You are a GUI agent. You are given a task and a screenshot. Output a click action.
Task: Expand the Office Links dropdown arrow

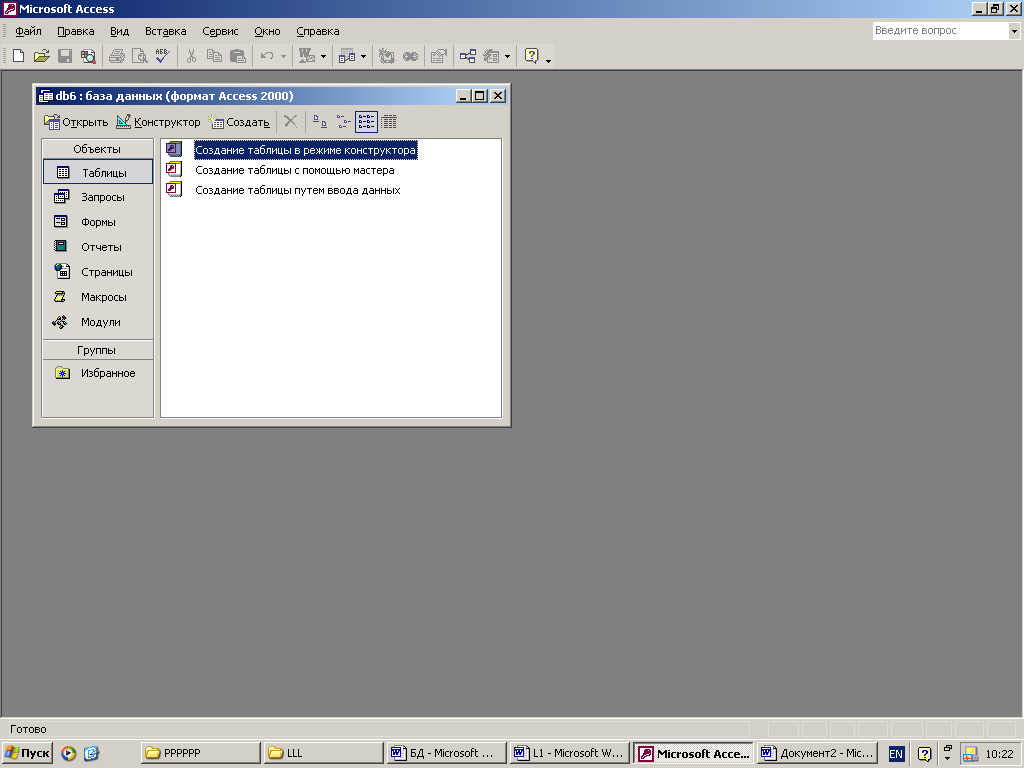[323, 56]
